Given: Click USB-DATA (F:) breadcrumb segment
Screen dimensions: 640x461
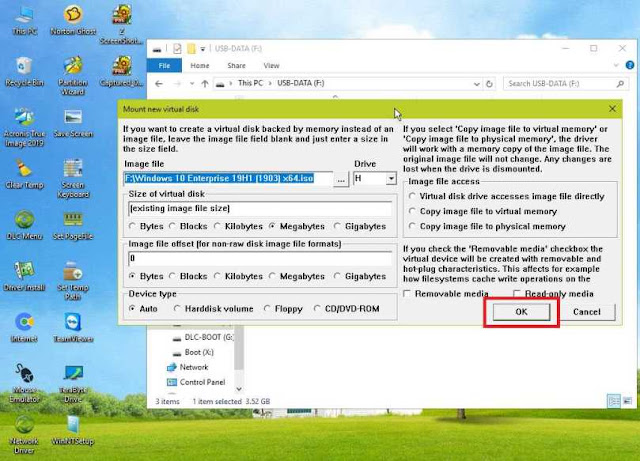Looking at the screenshot, I should pyautogui.click(x=301, y=83).
